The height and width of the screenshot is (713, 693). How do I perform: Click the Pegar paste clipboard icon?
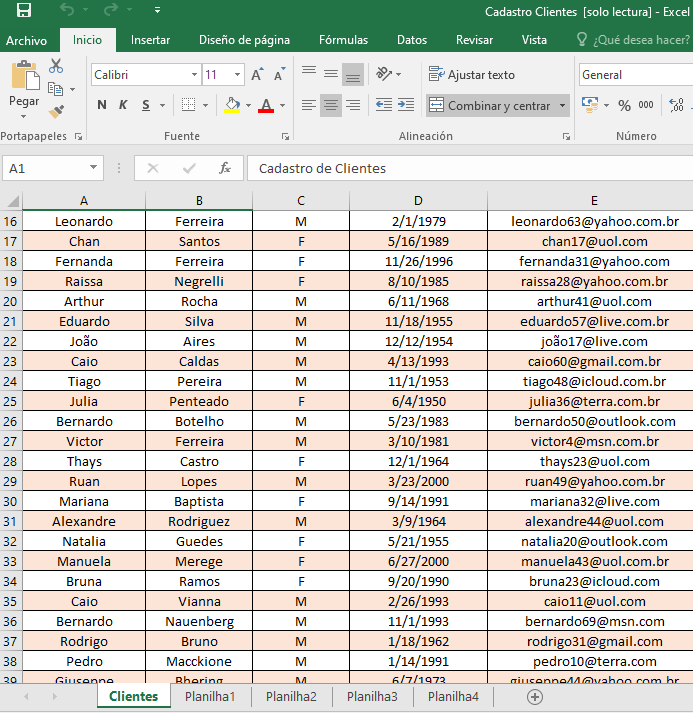25,75
